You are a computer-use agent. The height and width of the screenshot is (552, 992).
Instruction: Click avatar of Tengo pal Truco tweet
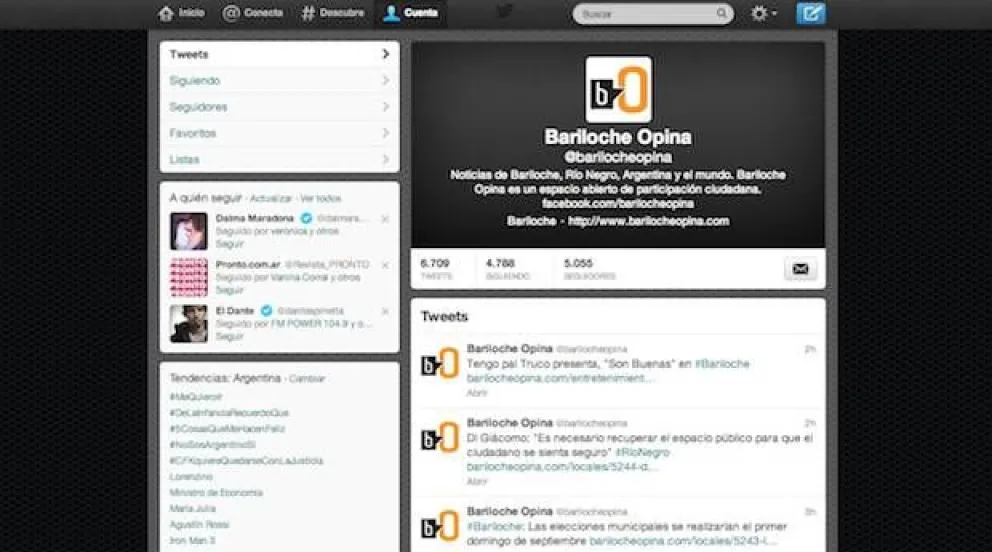pos(440,364)
